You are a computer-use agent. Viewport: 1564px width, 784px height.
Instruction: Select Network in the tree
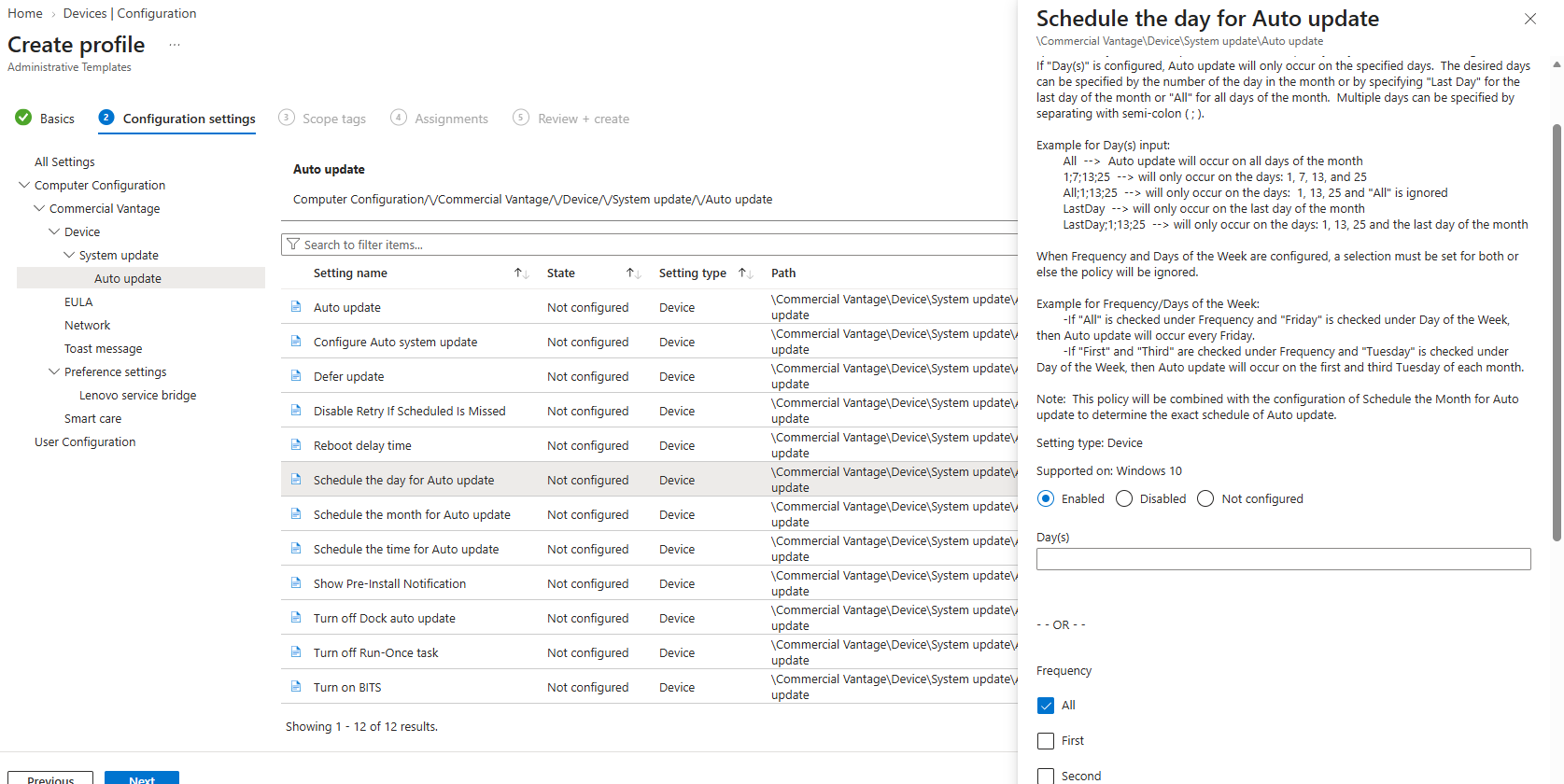tap(87, 326)
